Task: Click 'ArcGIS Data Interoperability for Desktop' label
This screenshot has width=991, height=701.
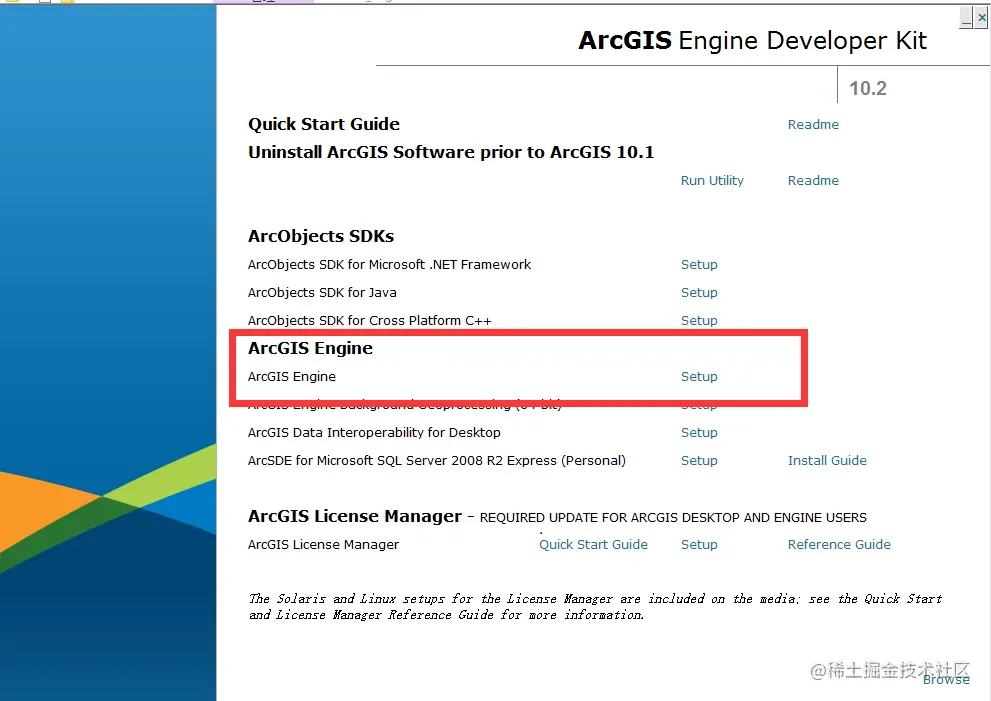Action: tap(374, 432)
